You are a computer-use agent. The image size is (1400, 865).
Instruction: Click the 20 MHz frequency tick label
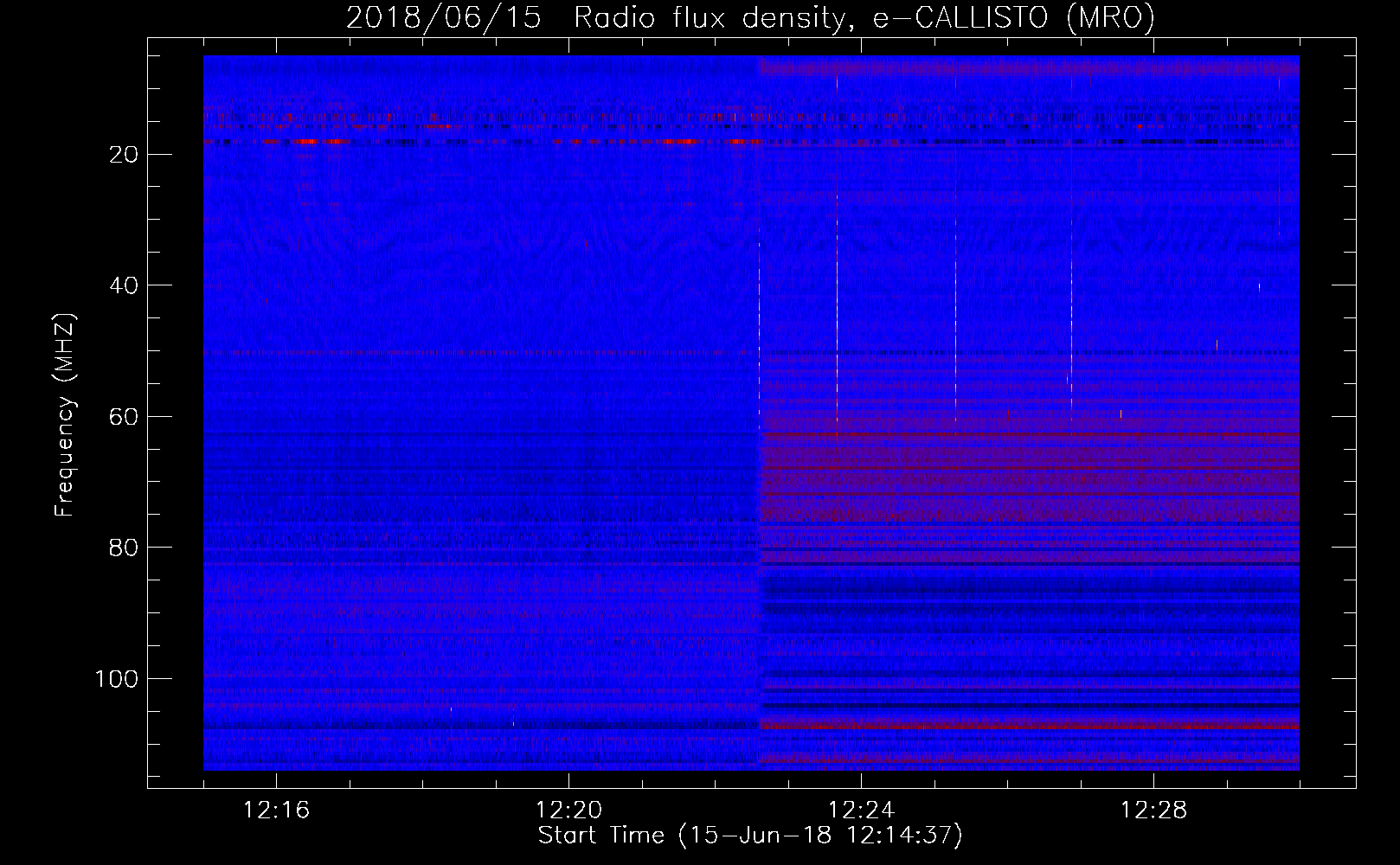[x=125, y=155]
